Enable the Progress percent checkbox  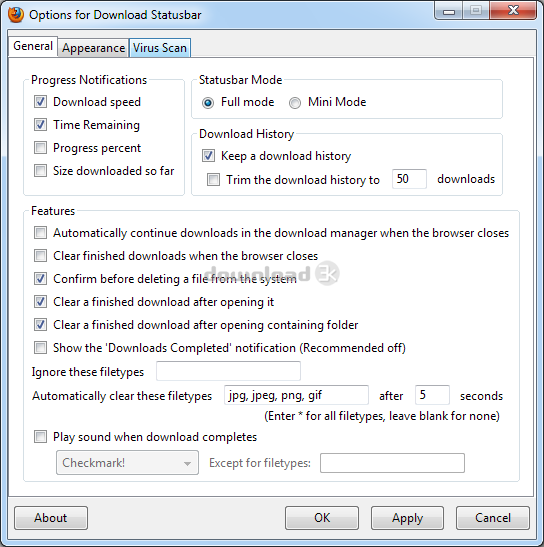click(x=40, y=148)
